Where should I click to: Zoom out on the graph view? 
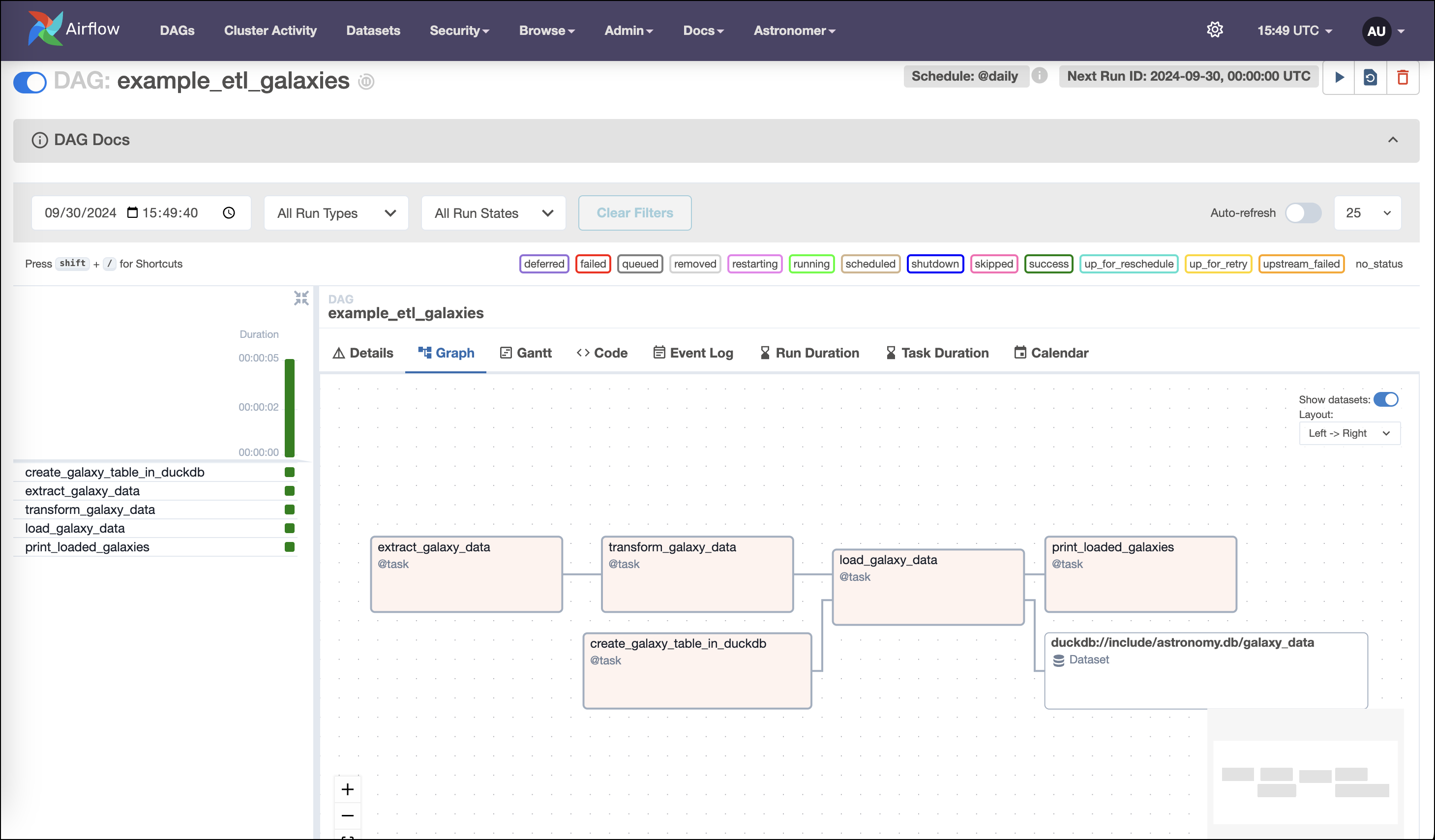coord(347,815)
